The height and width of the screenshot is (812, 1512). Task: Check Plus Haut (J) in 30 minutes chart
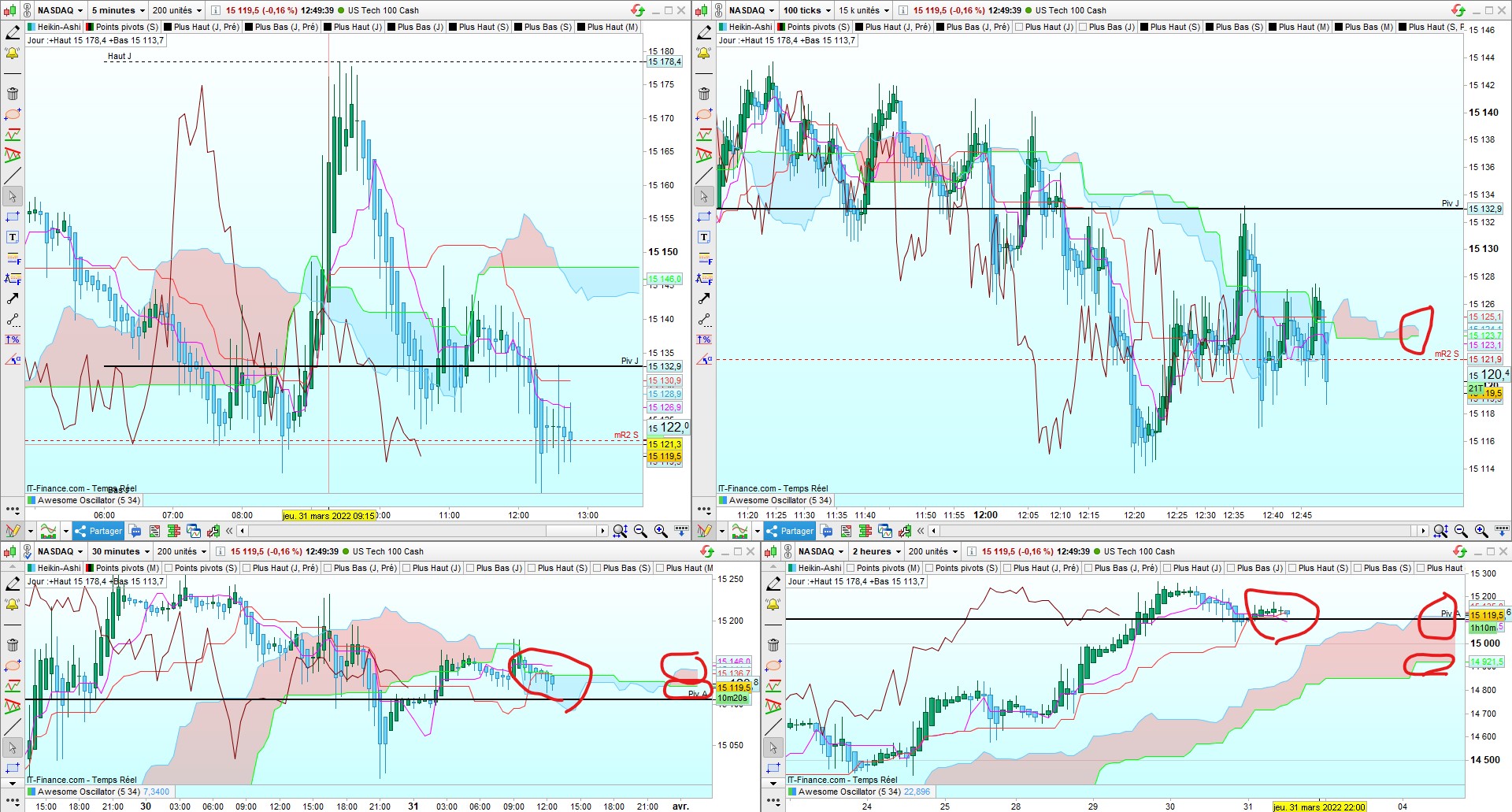coord(406,568)
